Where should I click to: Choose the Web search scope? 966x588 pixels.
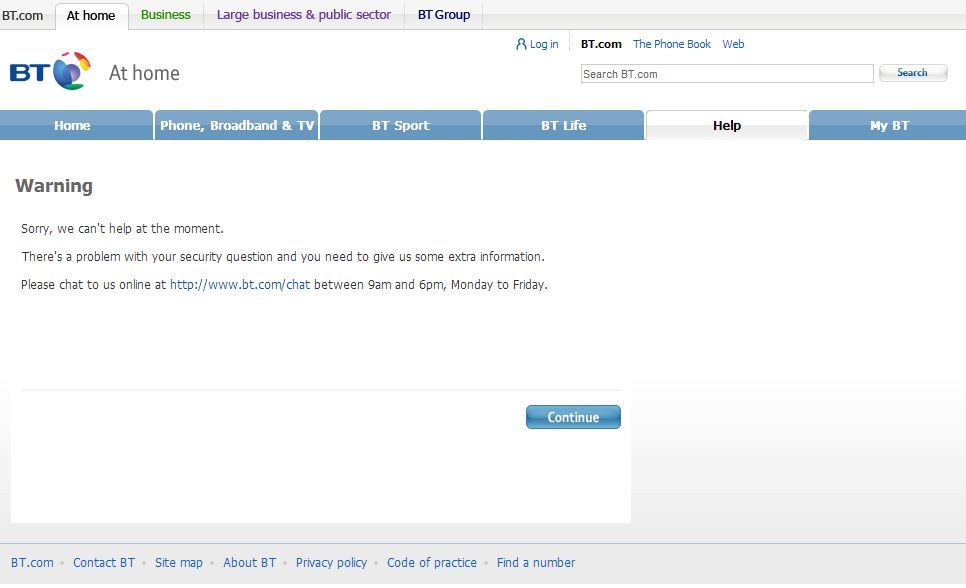pos(733,44)
